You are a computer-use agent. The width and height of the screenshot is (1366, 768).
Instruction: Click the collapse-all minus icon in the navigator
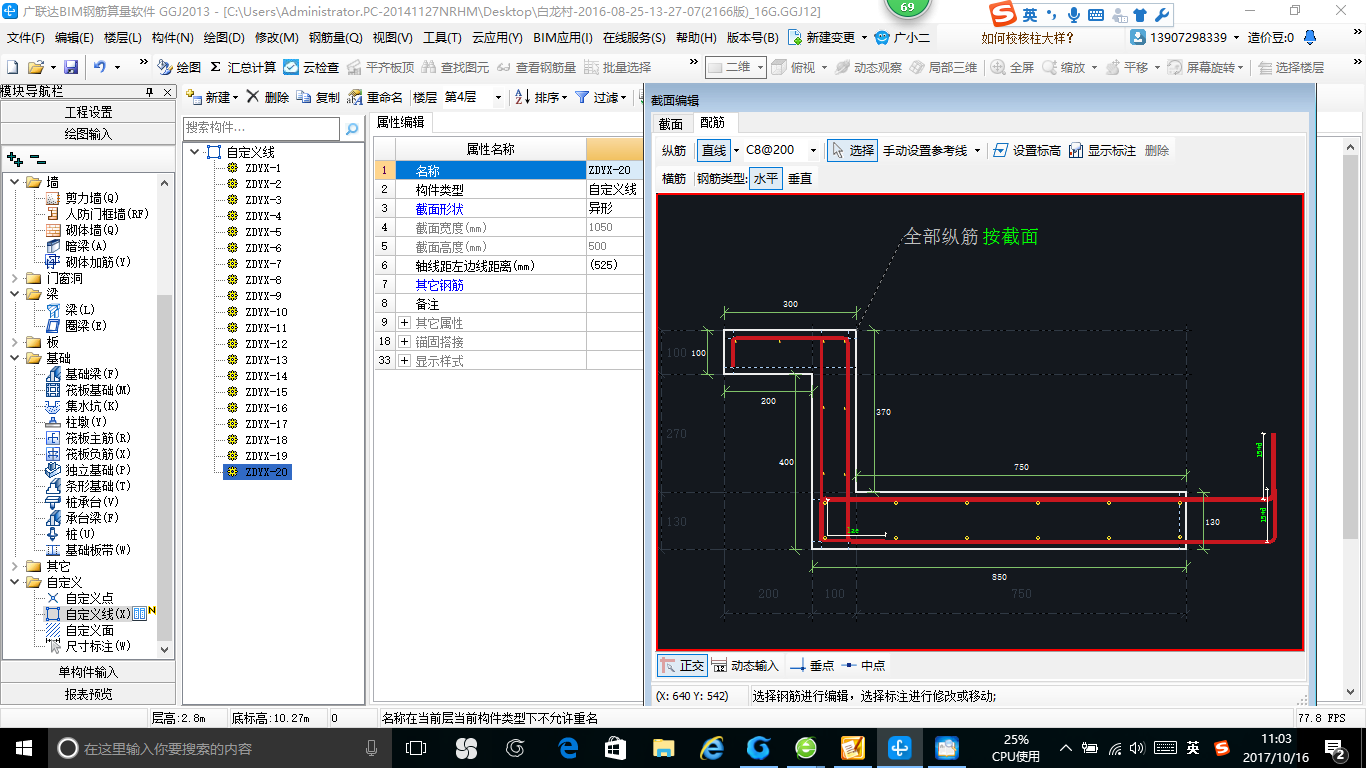click(x=37, y=159)
